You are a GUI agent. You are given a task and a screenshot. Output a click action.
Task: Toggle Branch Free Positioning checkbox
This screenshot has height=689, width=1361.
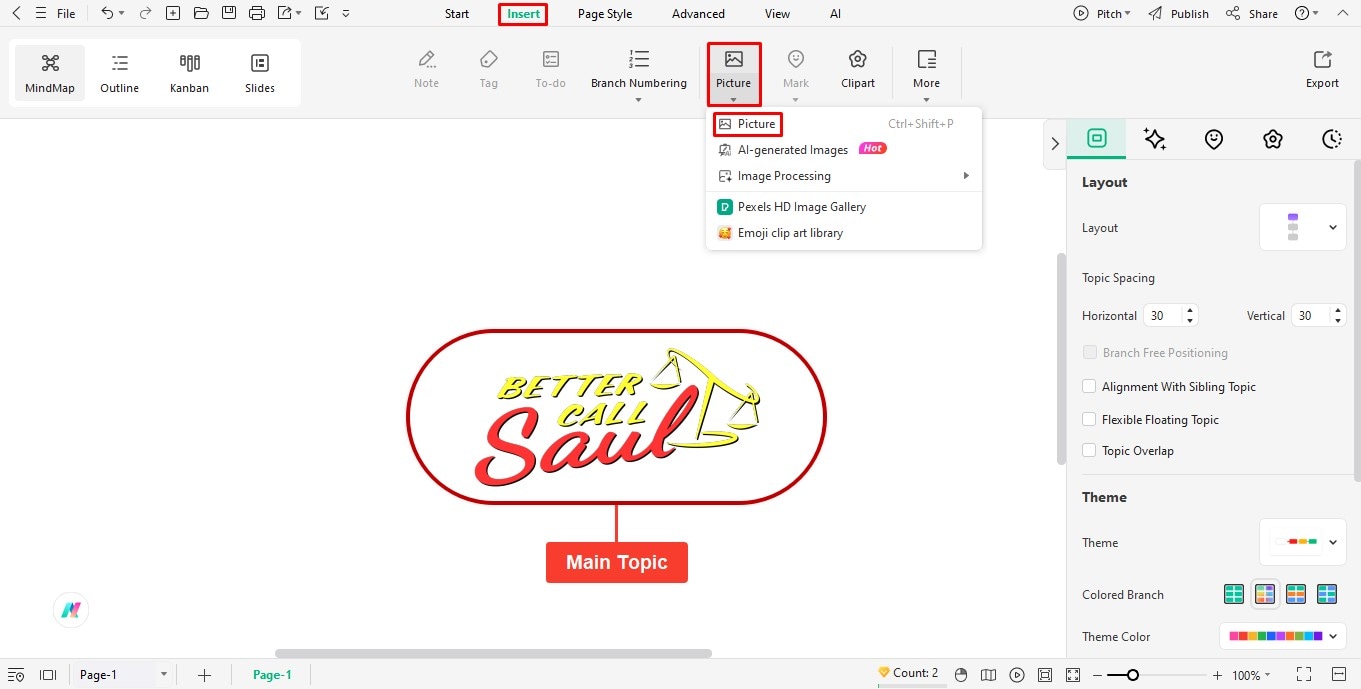tap(1090, 352)
